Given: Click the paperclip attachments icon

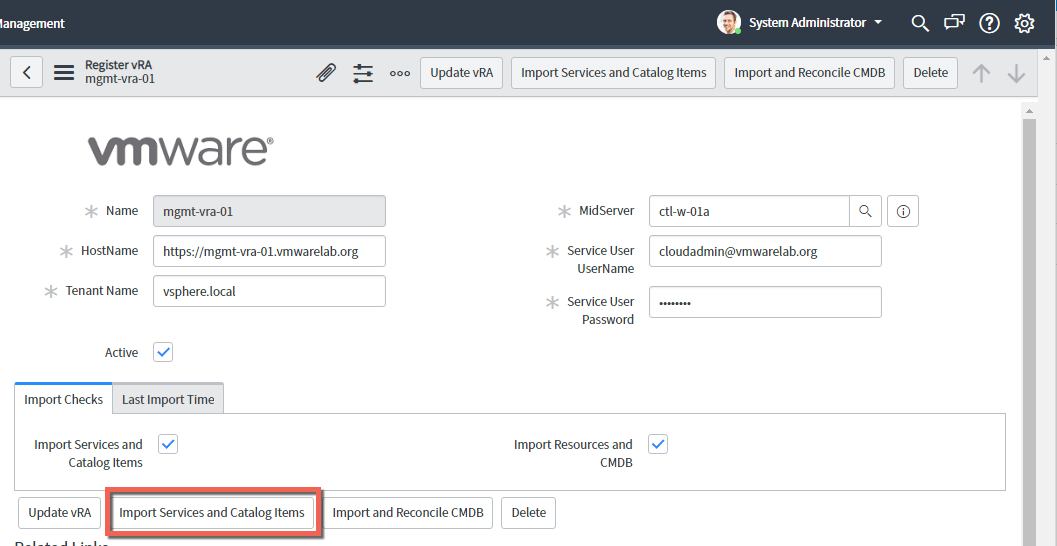Looking at the screenshot, I should click(326, 73).
